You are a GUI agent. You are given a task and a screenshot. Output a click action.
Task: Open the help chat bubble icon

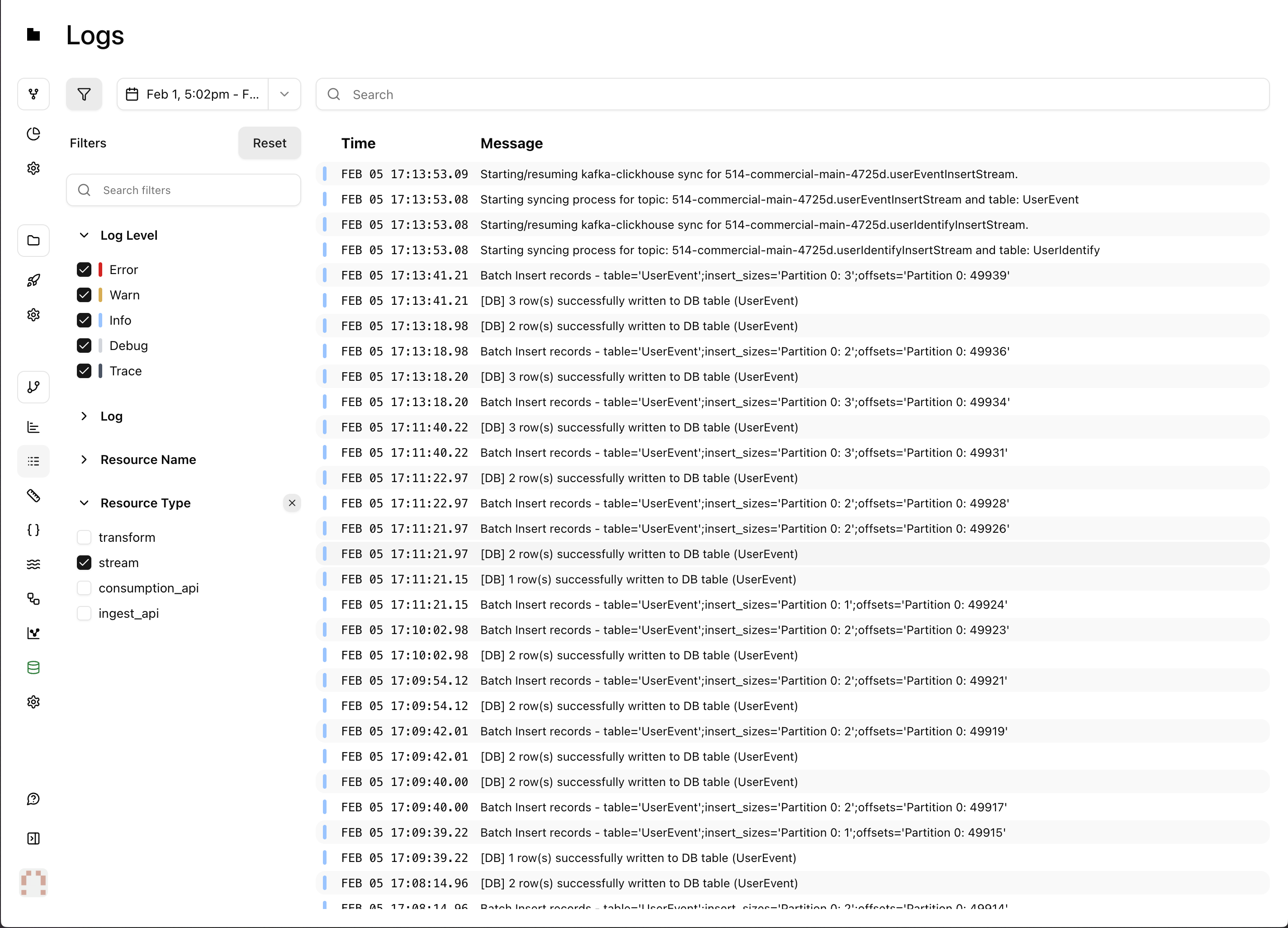(x=33, y=799)
